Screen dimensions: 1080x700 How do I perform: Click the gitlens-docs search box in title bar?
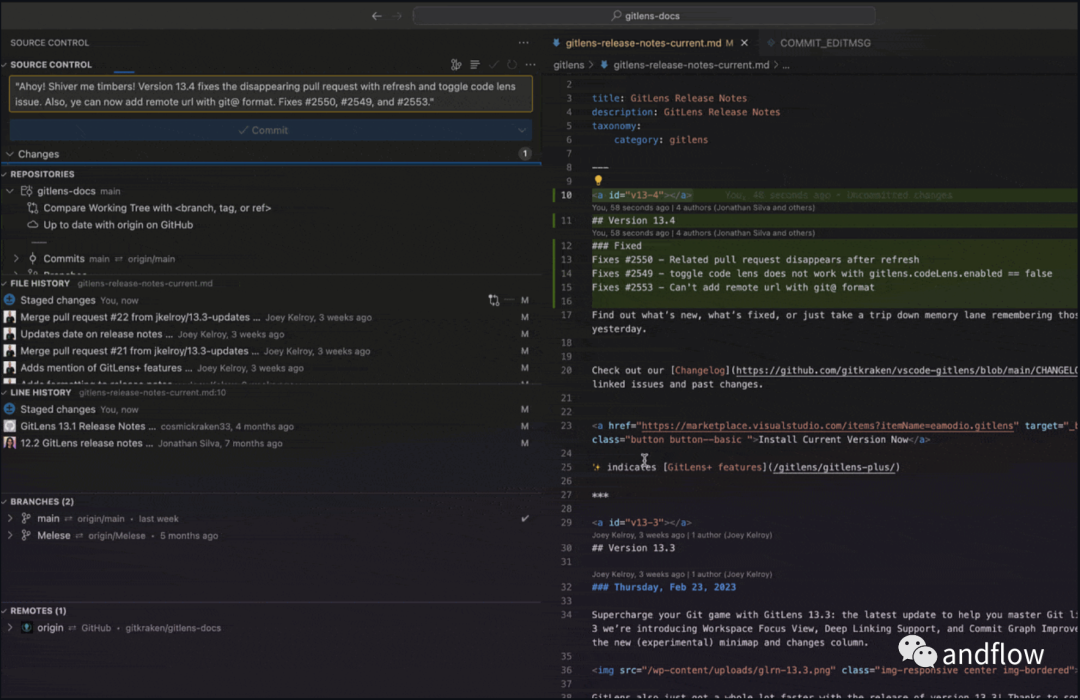pos(644,16)
